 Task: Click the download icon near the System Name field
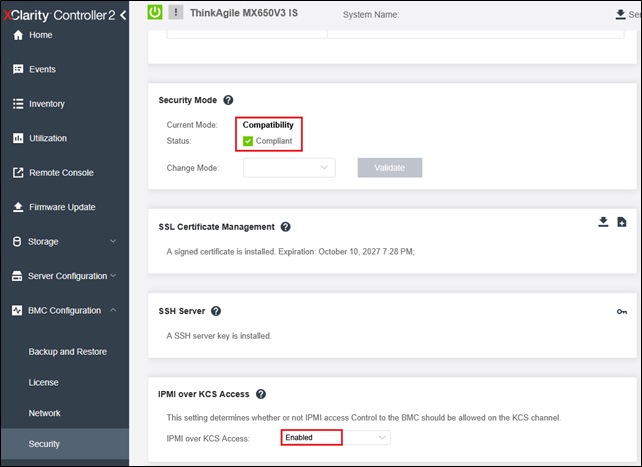620,14
